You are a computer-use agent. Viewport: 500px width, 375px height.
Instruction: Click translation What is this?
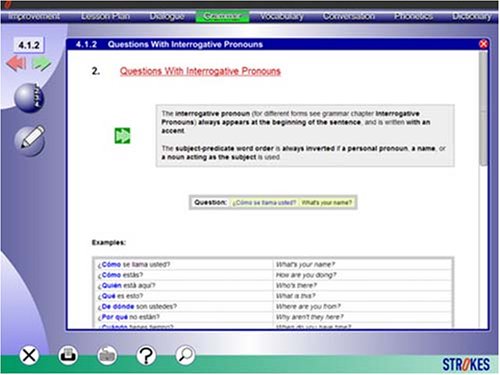(x=295, y=296)
